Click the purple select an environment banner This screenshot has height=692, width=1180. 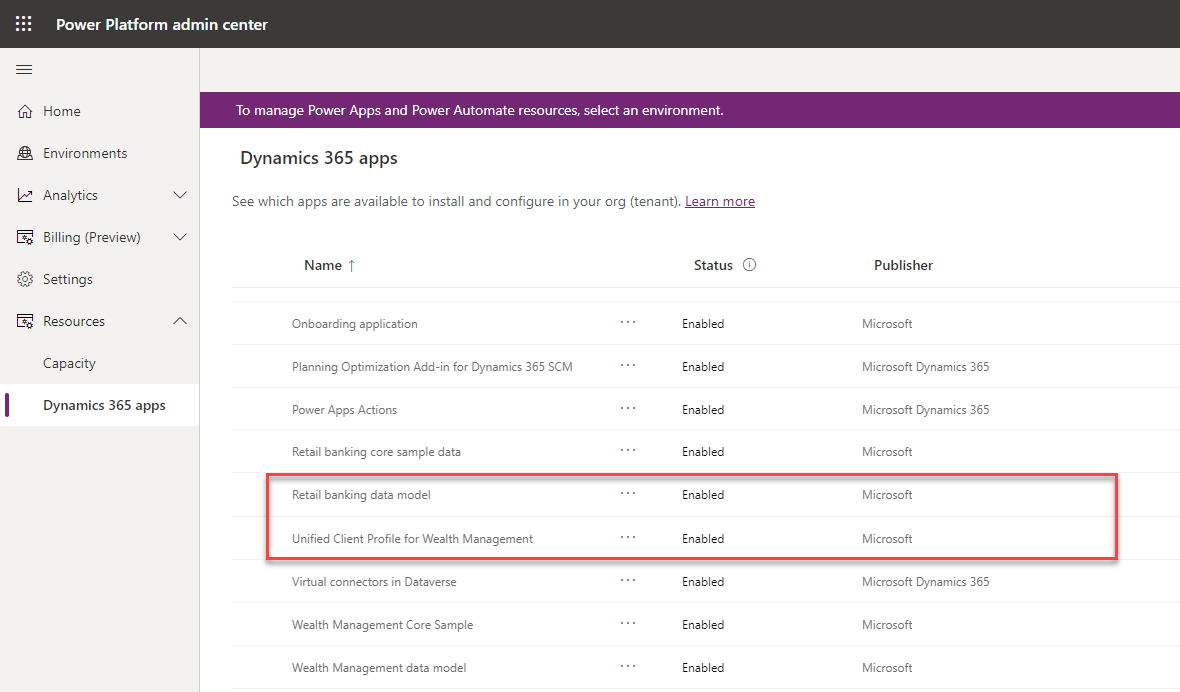(689, 110)
